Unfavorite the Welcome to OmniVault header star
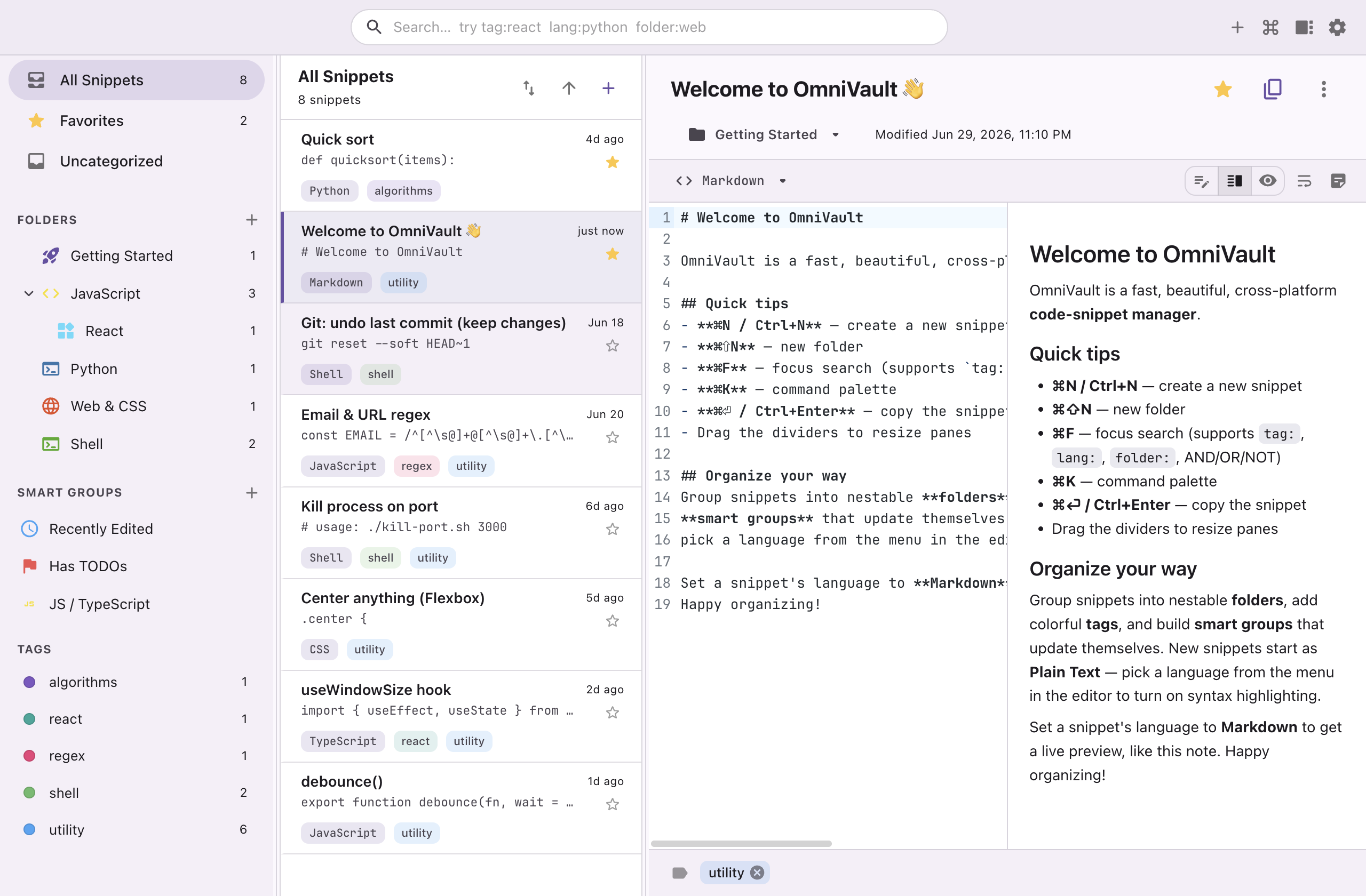Image resolution: width=1366 pixels, height=896 pixels. click(x=1222, y=89)
